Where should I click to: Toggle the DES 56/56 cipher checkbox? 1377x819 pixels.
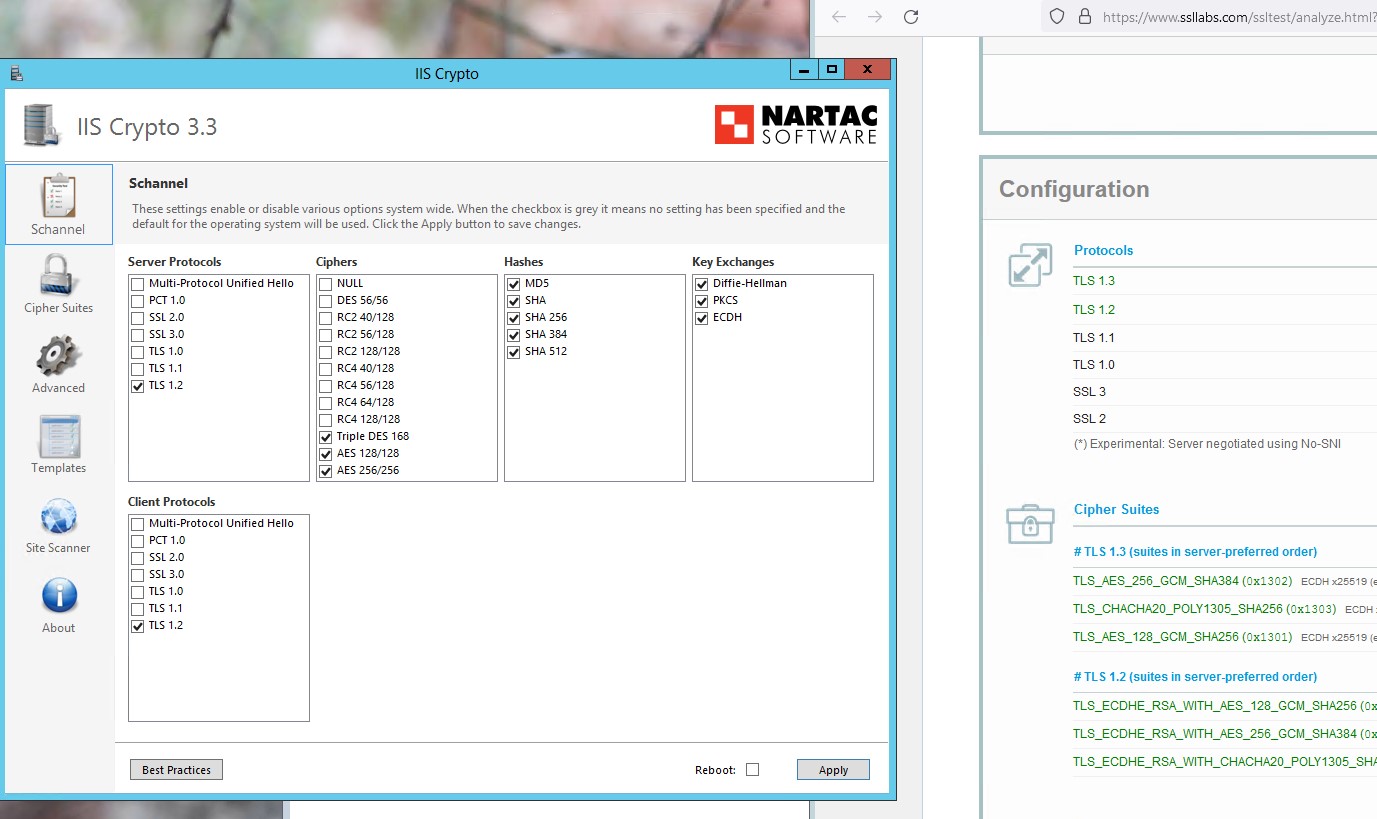click(x=326, y=301)
